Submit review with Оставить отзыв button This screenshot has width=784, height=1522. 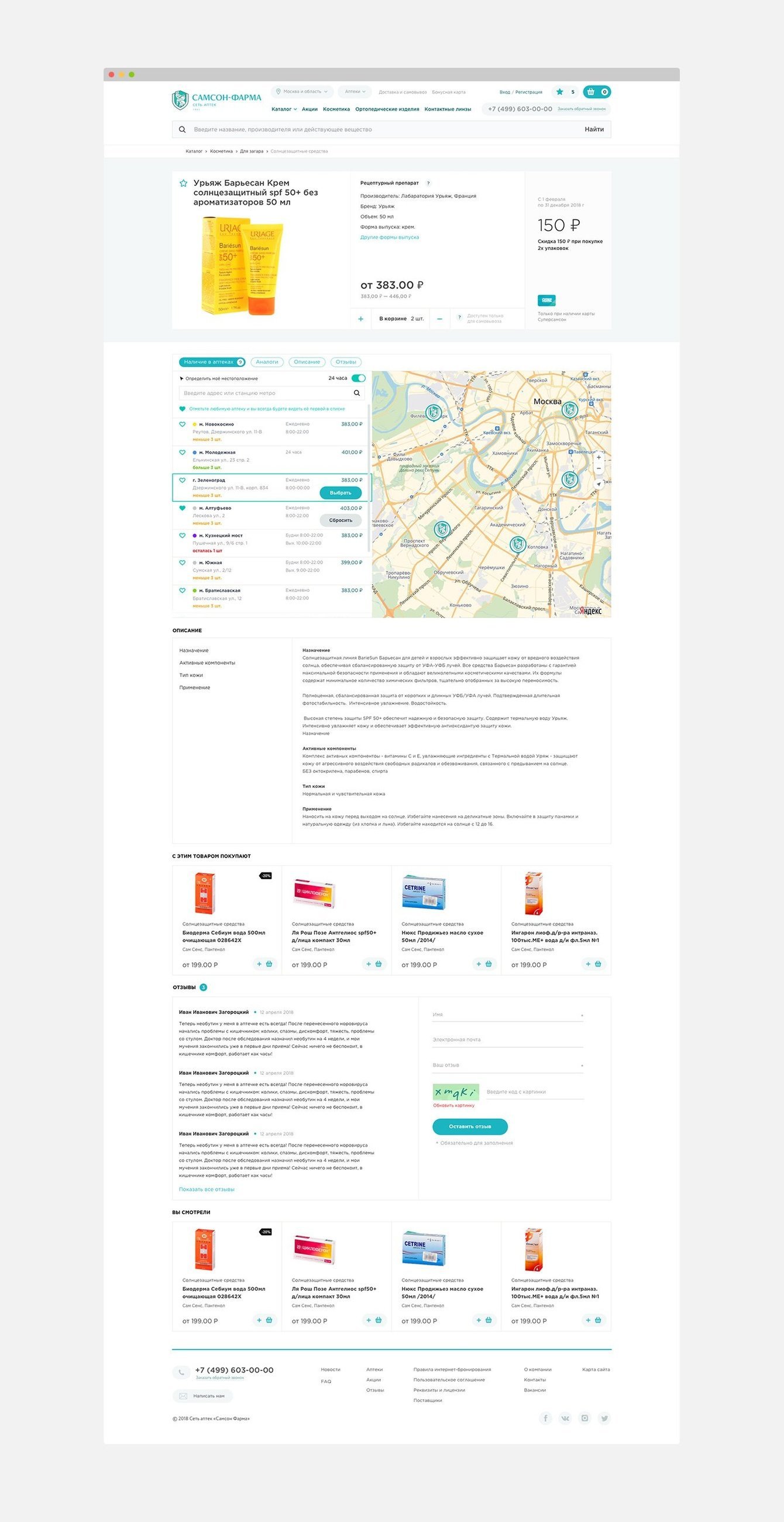click(x=470, y=1127)
